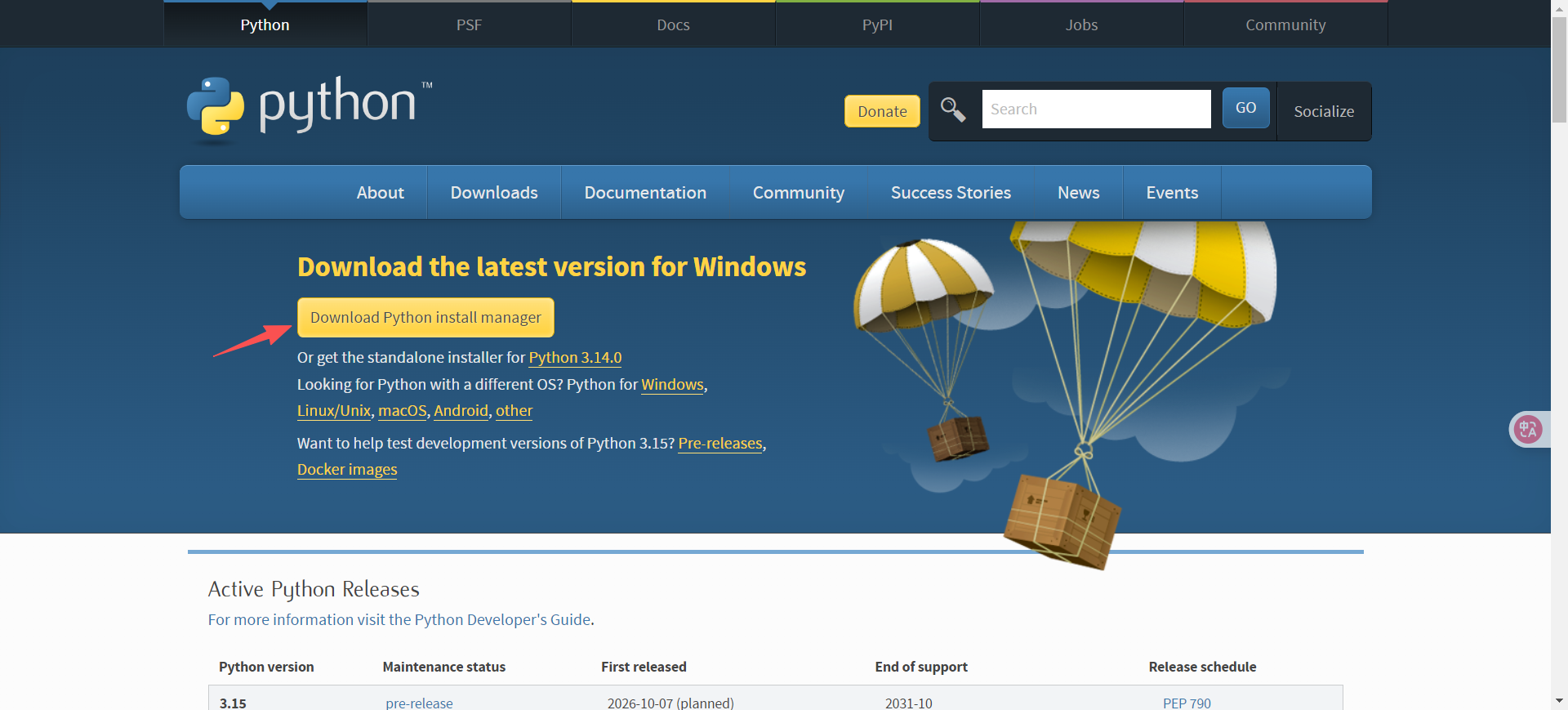The height and width of the screenshot is (710, 1568).
Task: Follow the Linux/Unix download link
Action: [x=333, y=411]
